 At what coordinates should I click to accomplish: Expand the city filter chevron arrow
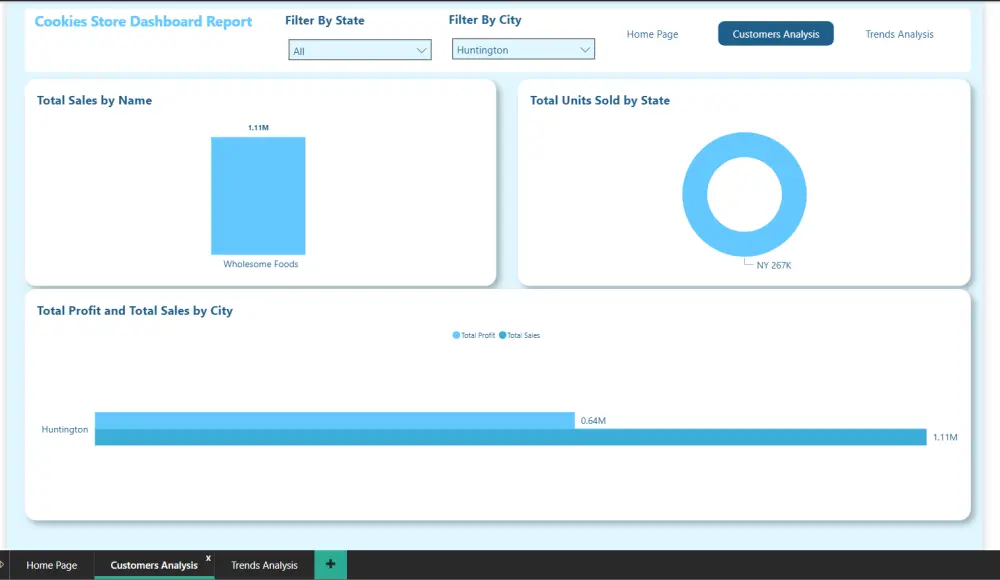[584, 50]
